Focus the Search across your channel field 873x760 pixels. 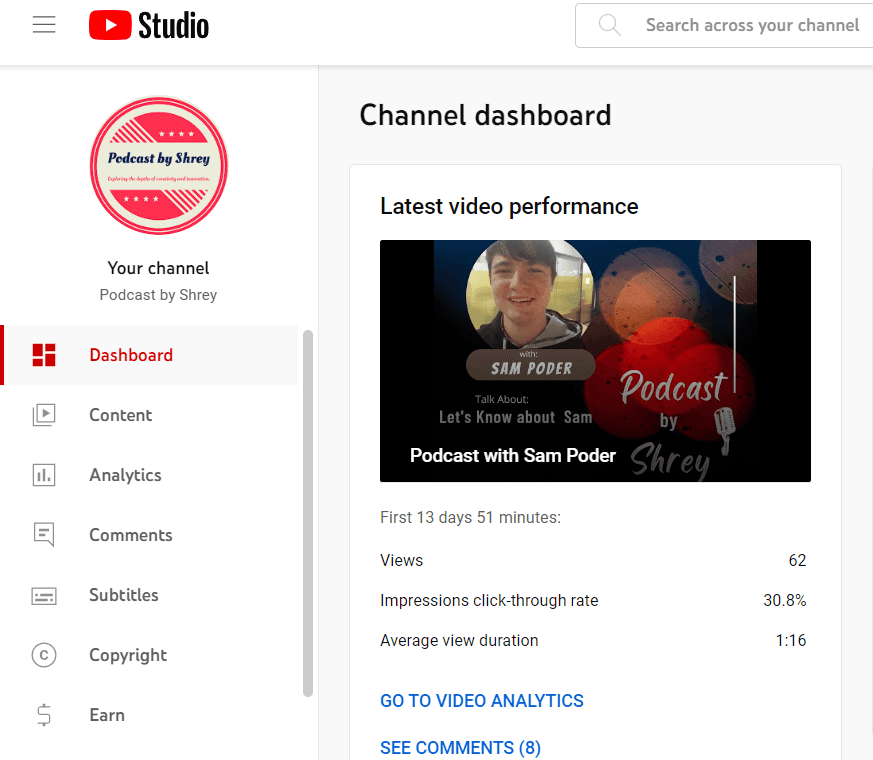click(x=752, y=25)
